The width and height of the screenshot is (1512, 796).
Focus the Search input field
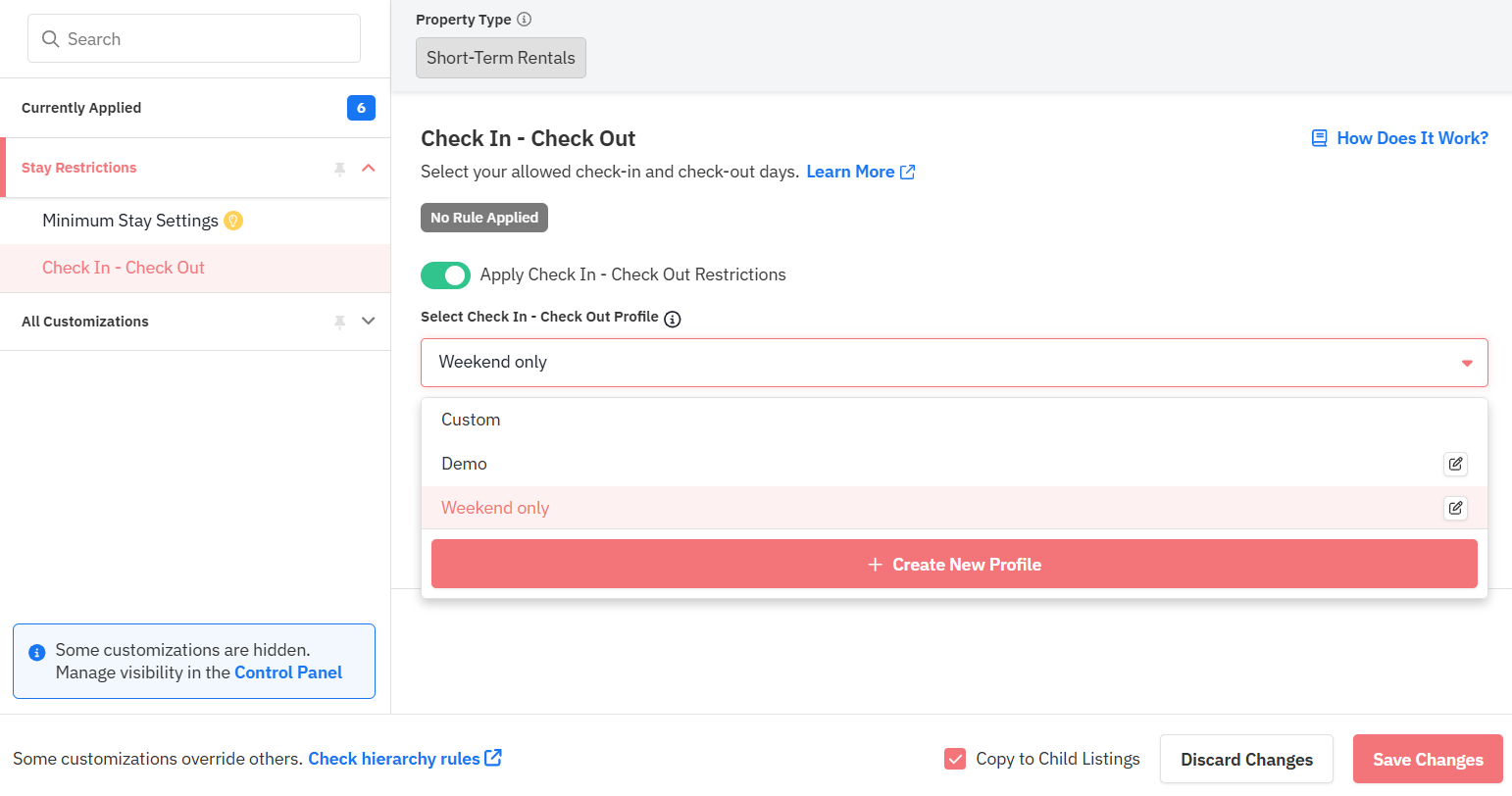click(x=194, y=39)
